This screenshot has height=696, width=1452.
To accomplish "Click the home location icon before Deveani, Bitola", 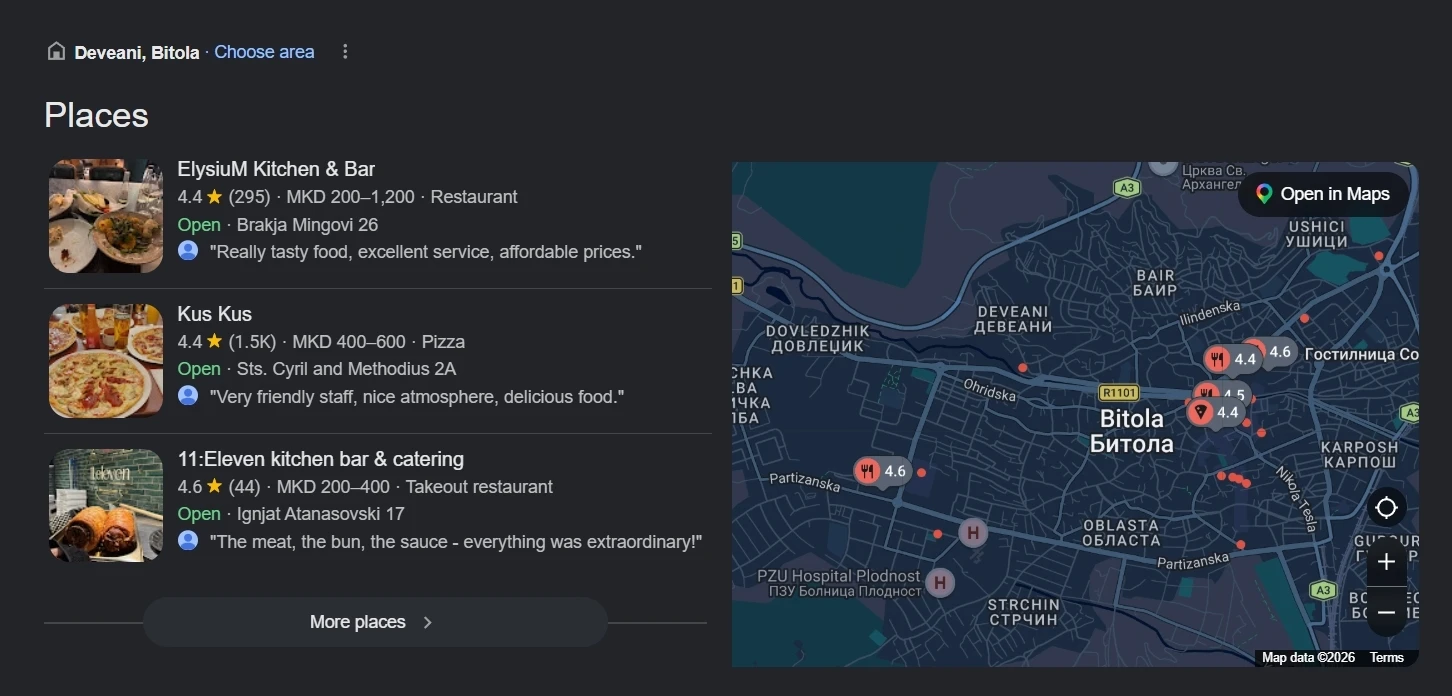I will 56,51.
